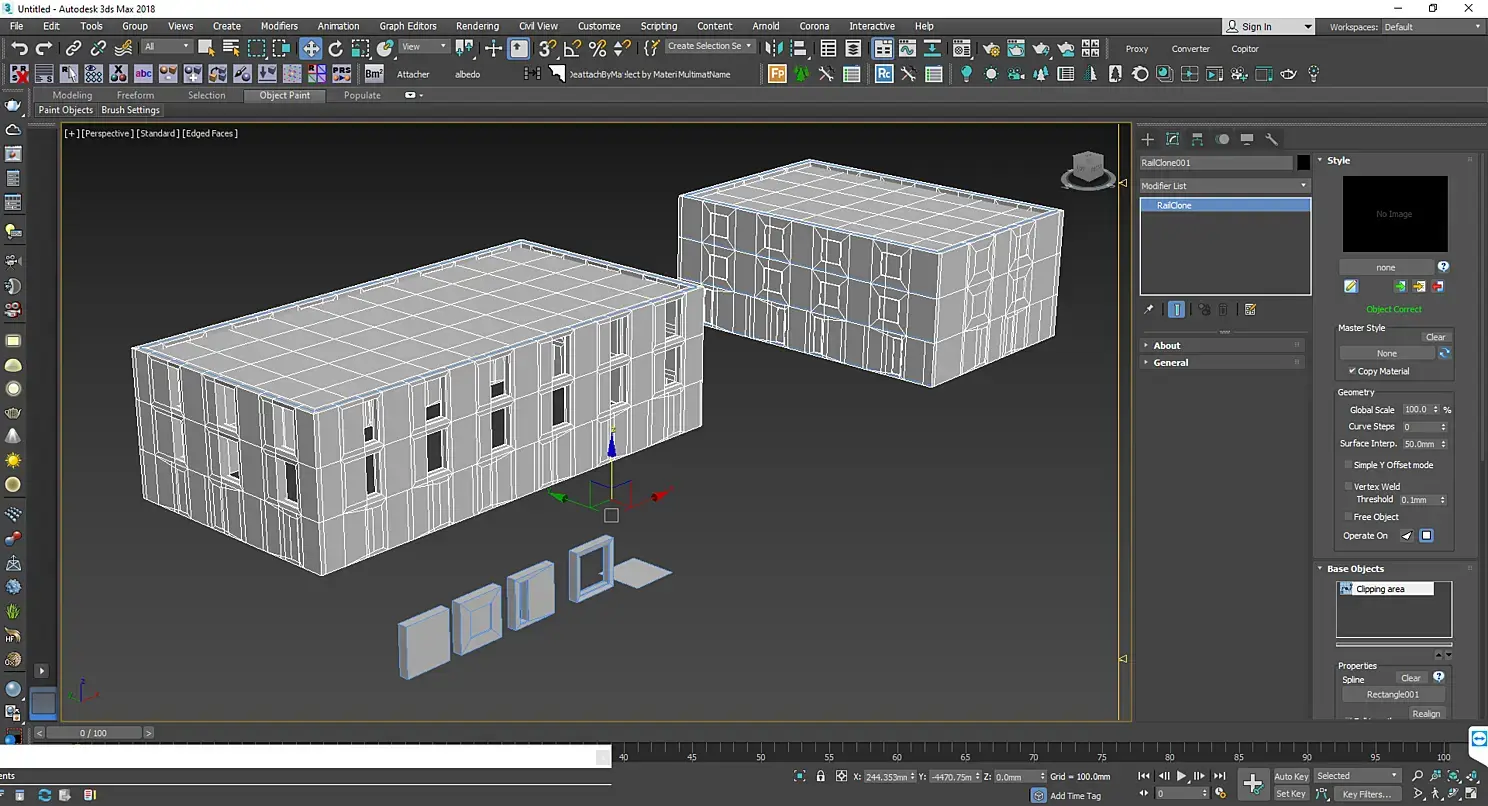Open the Modifier List dropdown
The height and width of the screenshot is (806, 1488).
1224,186
